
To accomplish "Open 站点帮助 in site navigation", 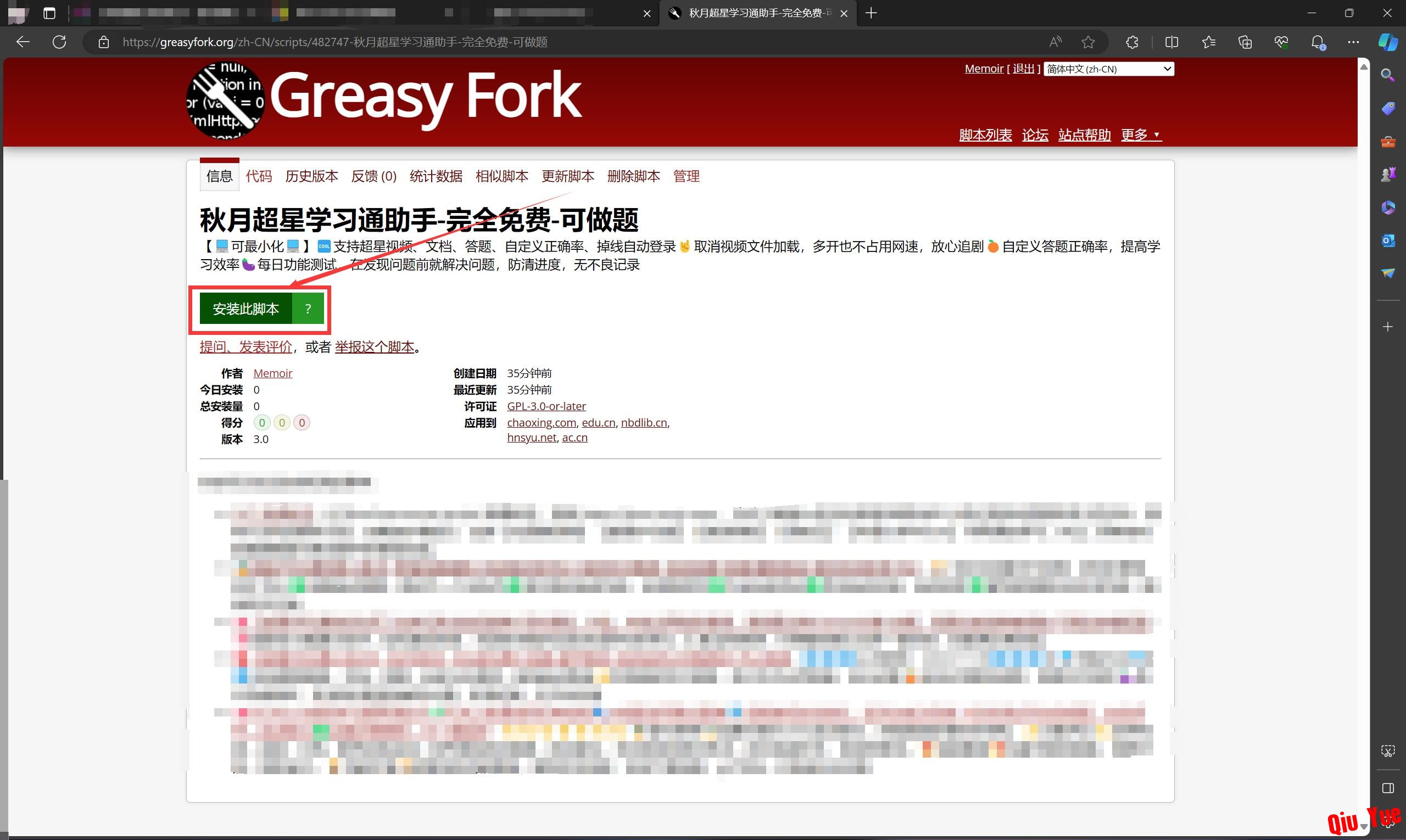I will [x=1084, y=135].
